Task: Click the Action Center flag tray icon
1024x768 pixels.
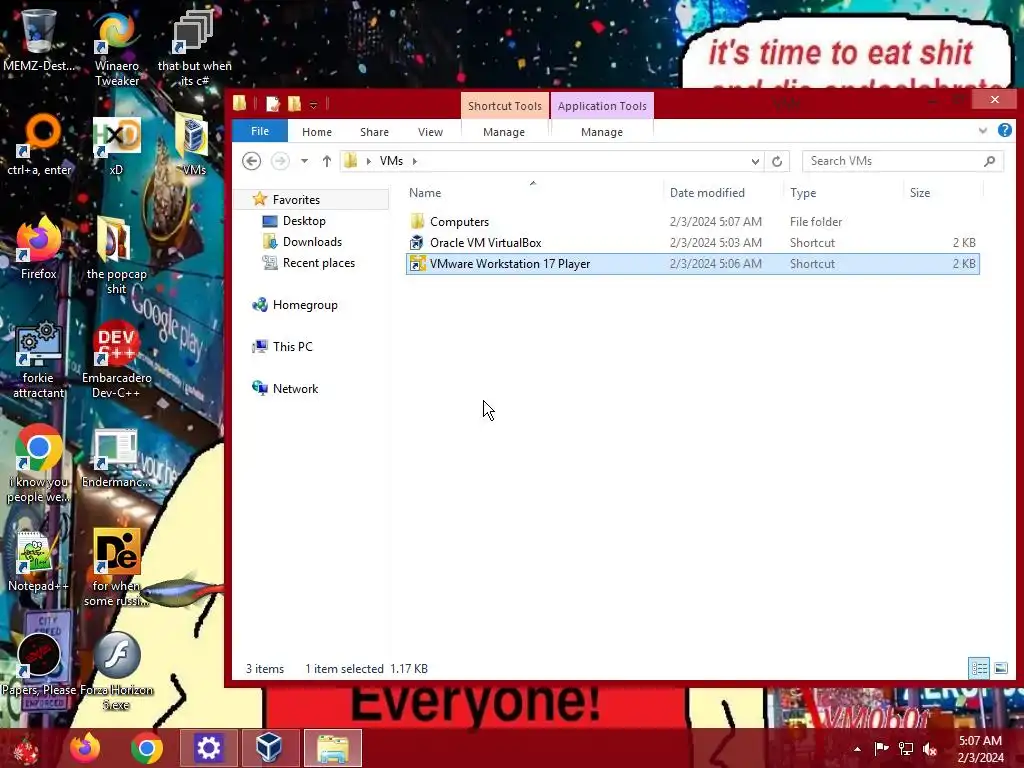Action: 881,749
